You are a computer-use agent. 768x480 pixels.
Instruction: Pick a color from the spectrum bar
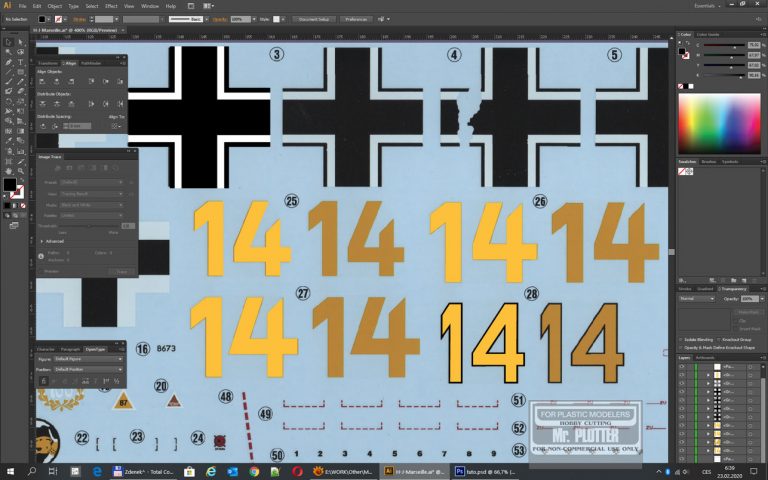coord(719,124)
